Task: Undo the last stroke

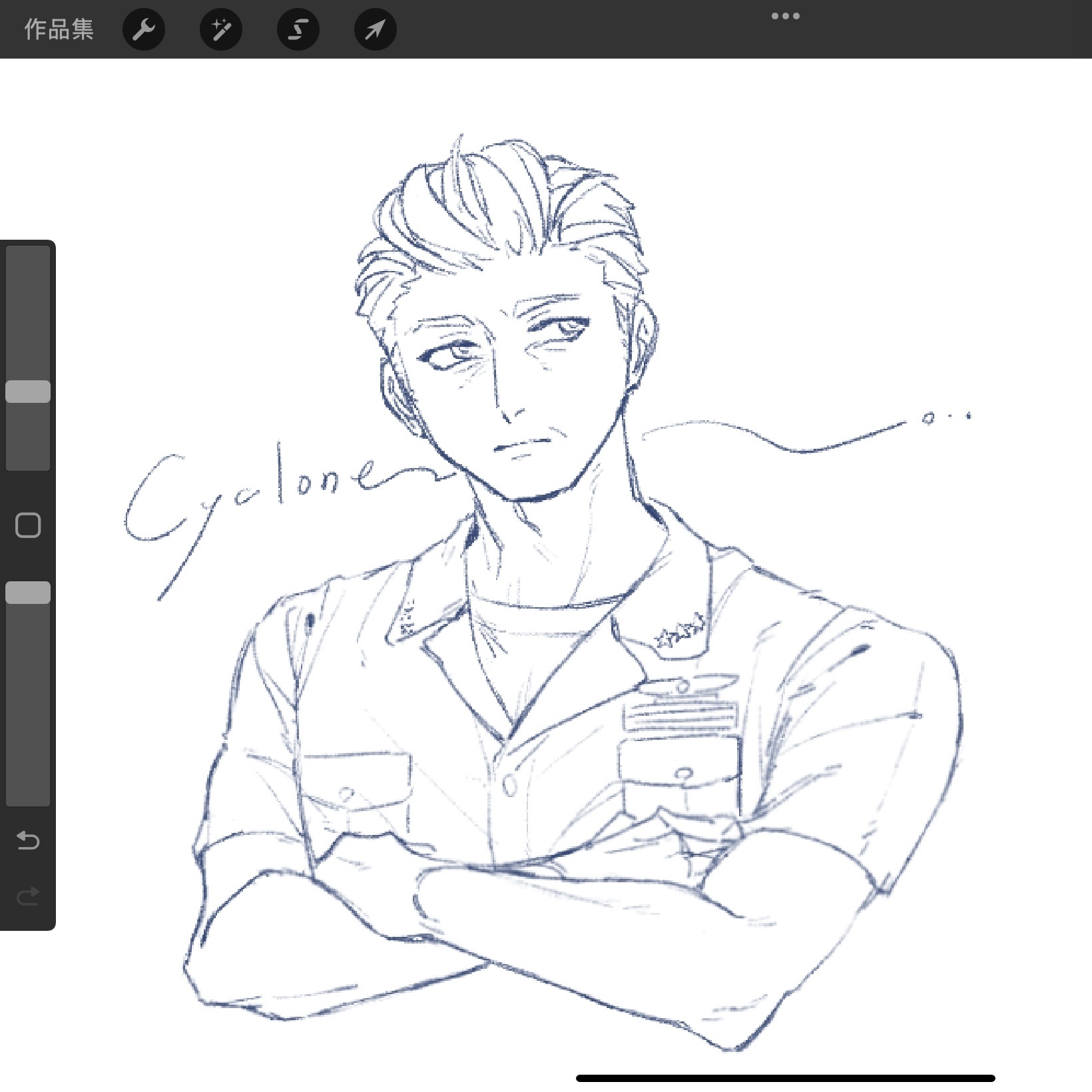Action: coord(28,840)
